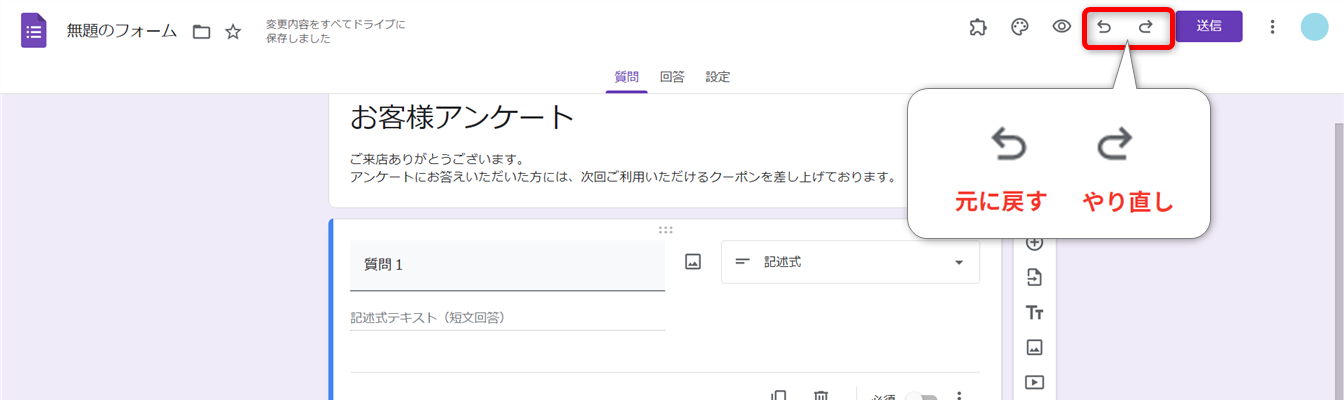Insert an image next to the 質問 1 field
The height and width of the screenshot is (400, 1344).
[693, 262]
